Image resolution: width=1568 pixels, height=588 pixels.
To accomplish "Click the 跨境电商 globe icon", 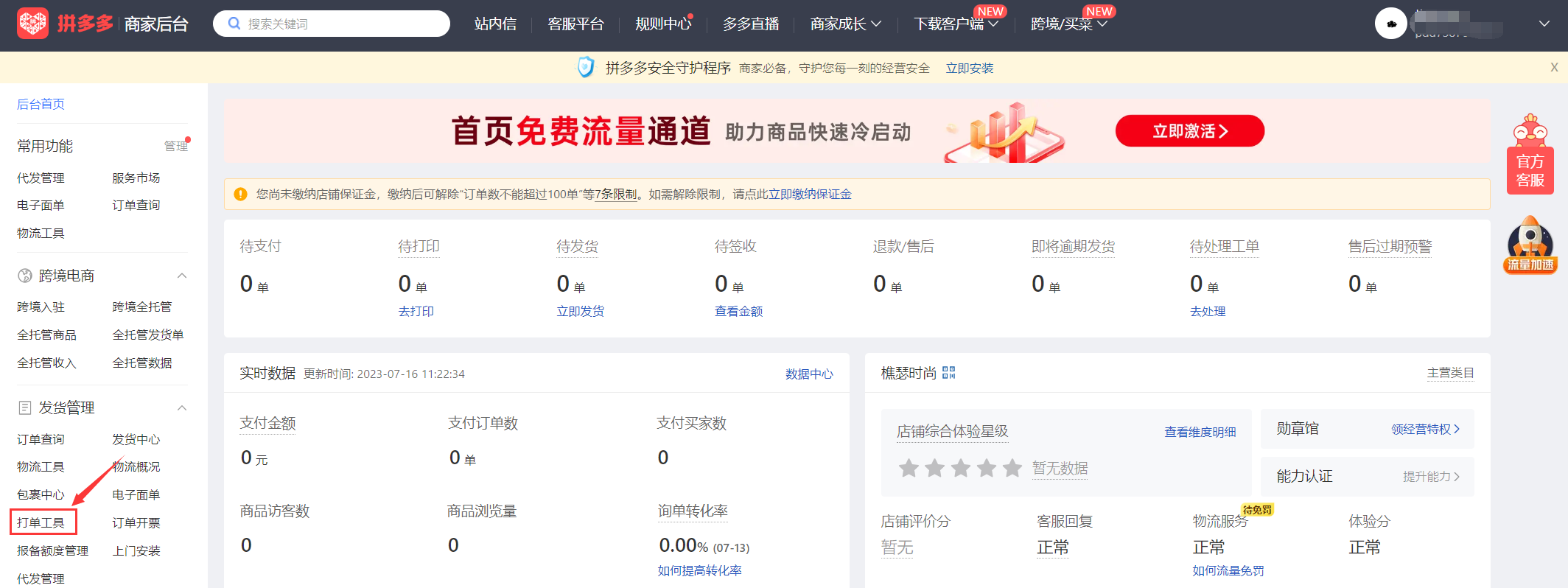I will coord(25,276).
